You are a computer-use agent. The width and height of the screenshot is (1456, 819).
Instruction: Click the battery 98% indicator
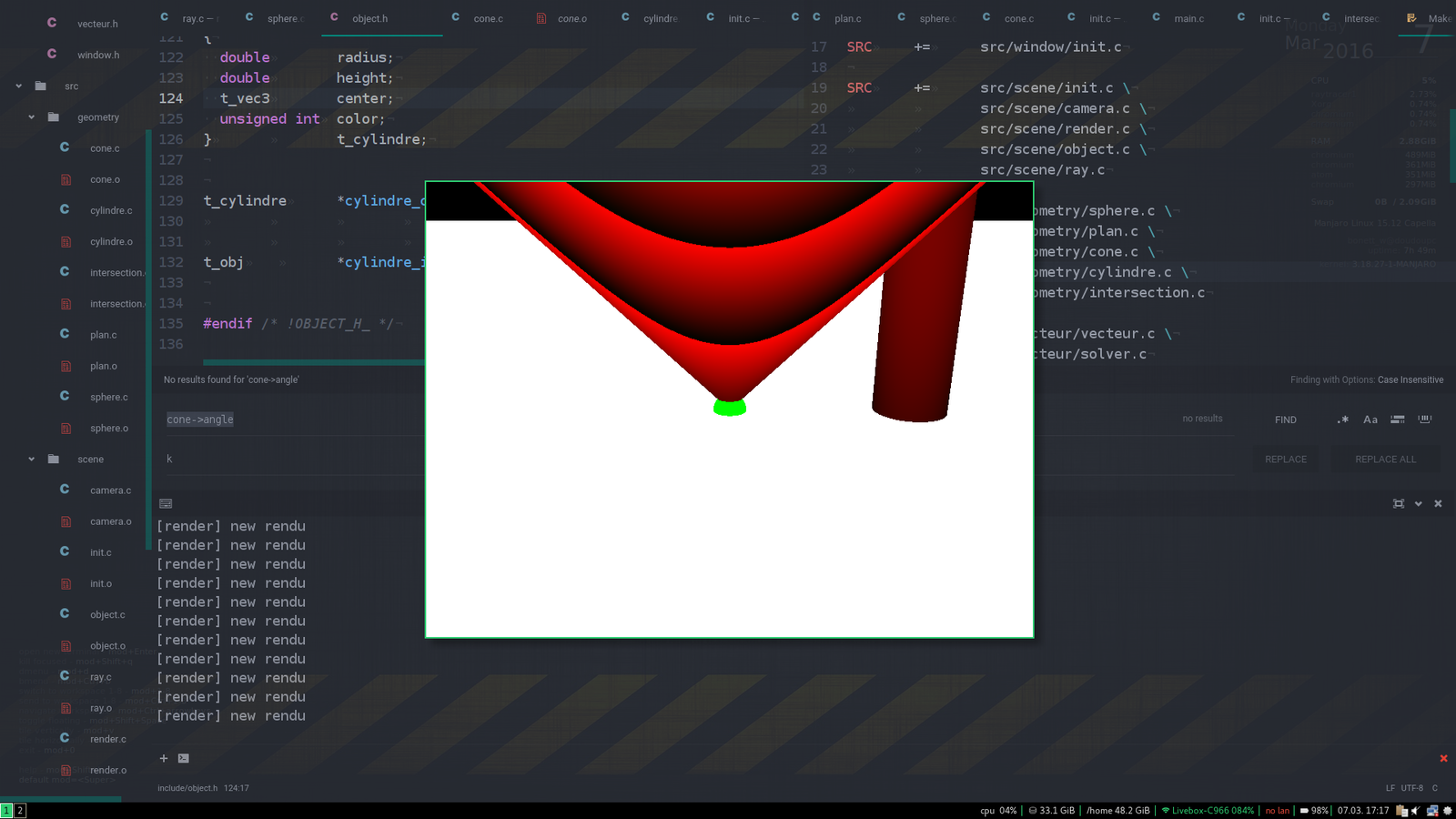click(1314, 811)
